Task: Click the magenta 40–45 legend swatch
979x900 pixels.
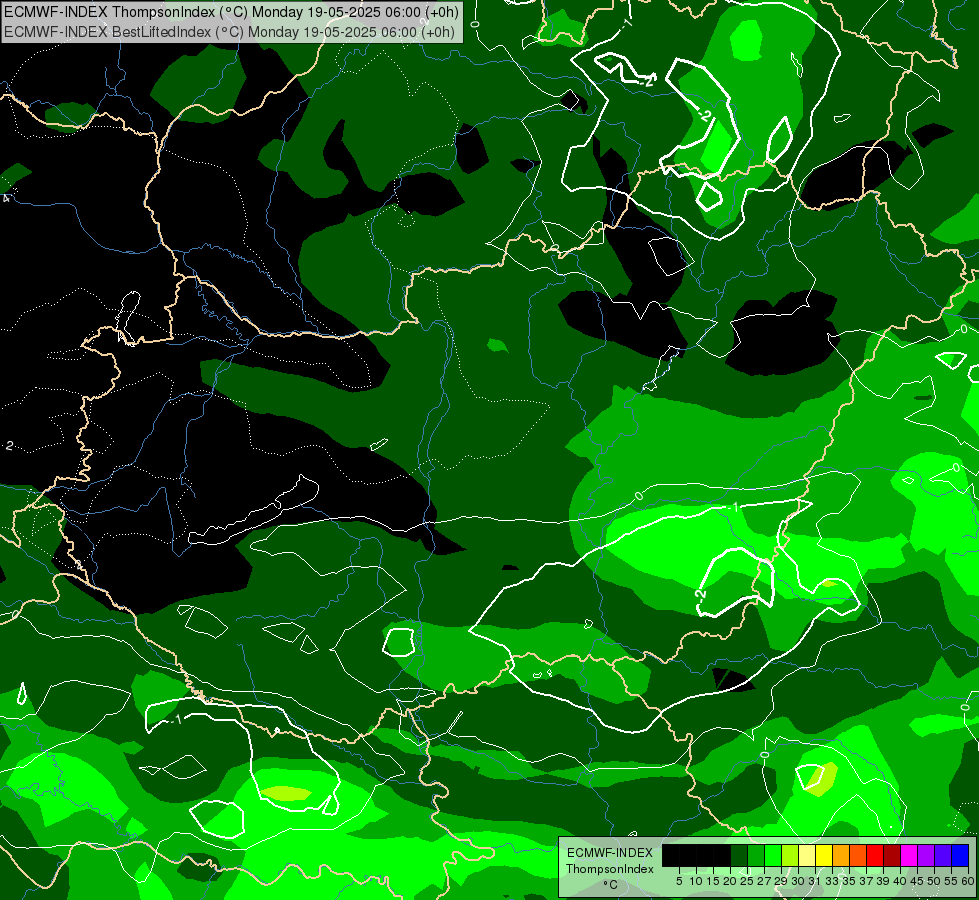Action: point(909,855)
